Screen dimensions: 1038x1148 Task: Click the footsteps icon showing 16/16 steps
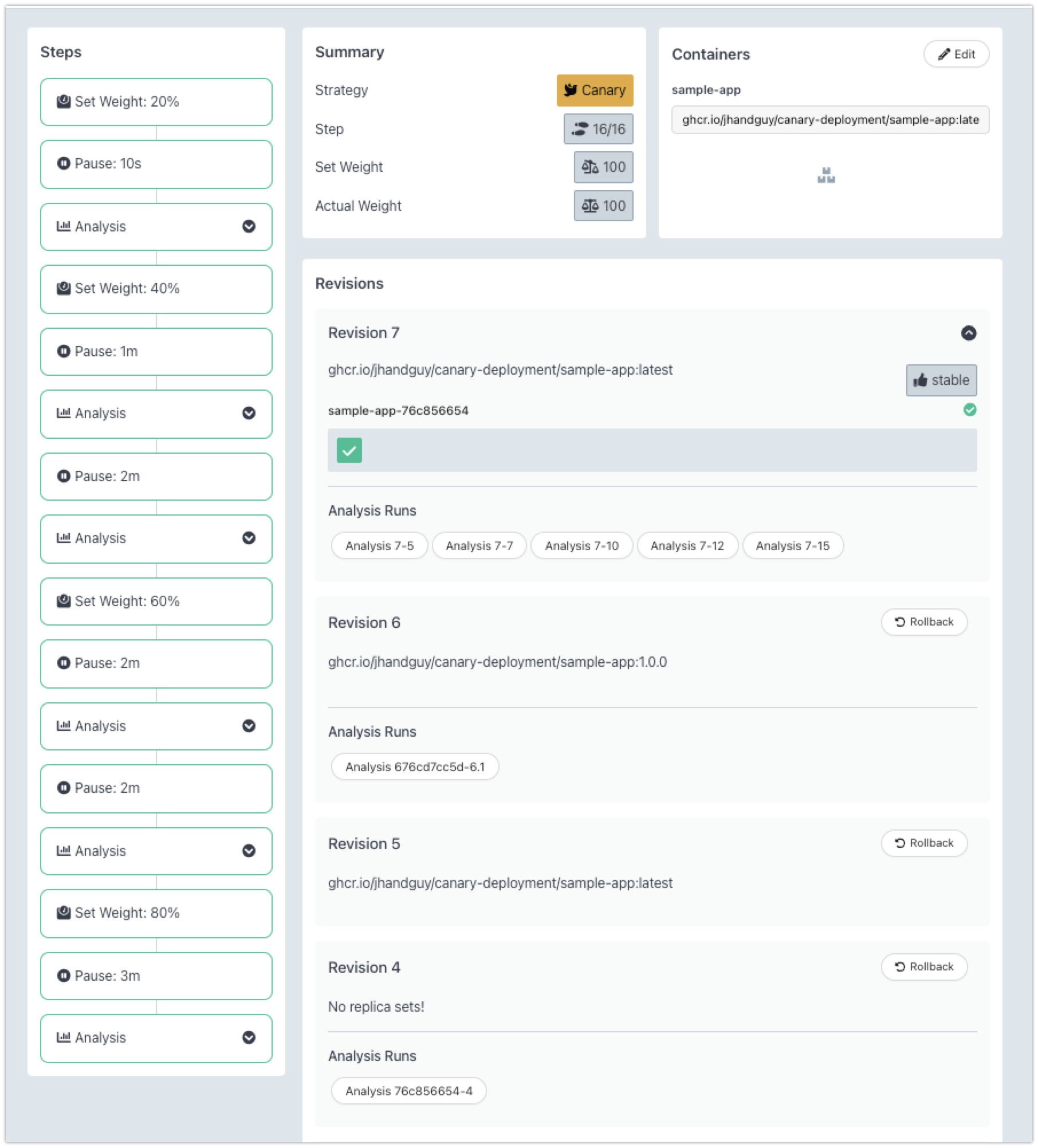(580, 129)
